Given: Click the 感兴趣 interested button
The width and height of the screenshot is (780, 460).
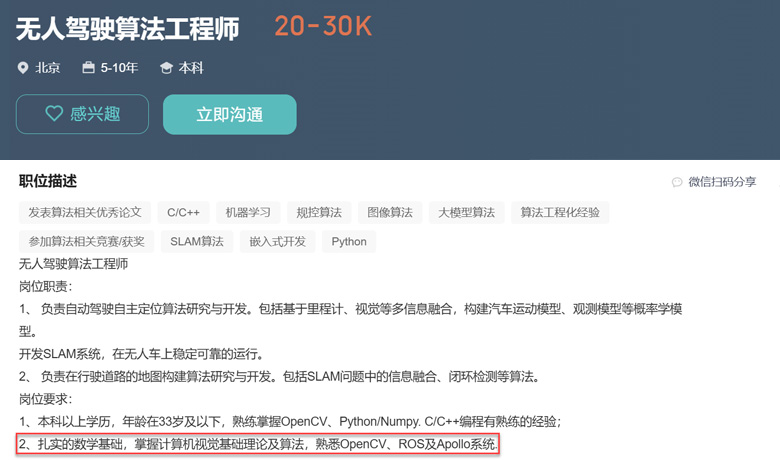Looking at the screenshot, I should (x=82, y=114).
